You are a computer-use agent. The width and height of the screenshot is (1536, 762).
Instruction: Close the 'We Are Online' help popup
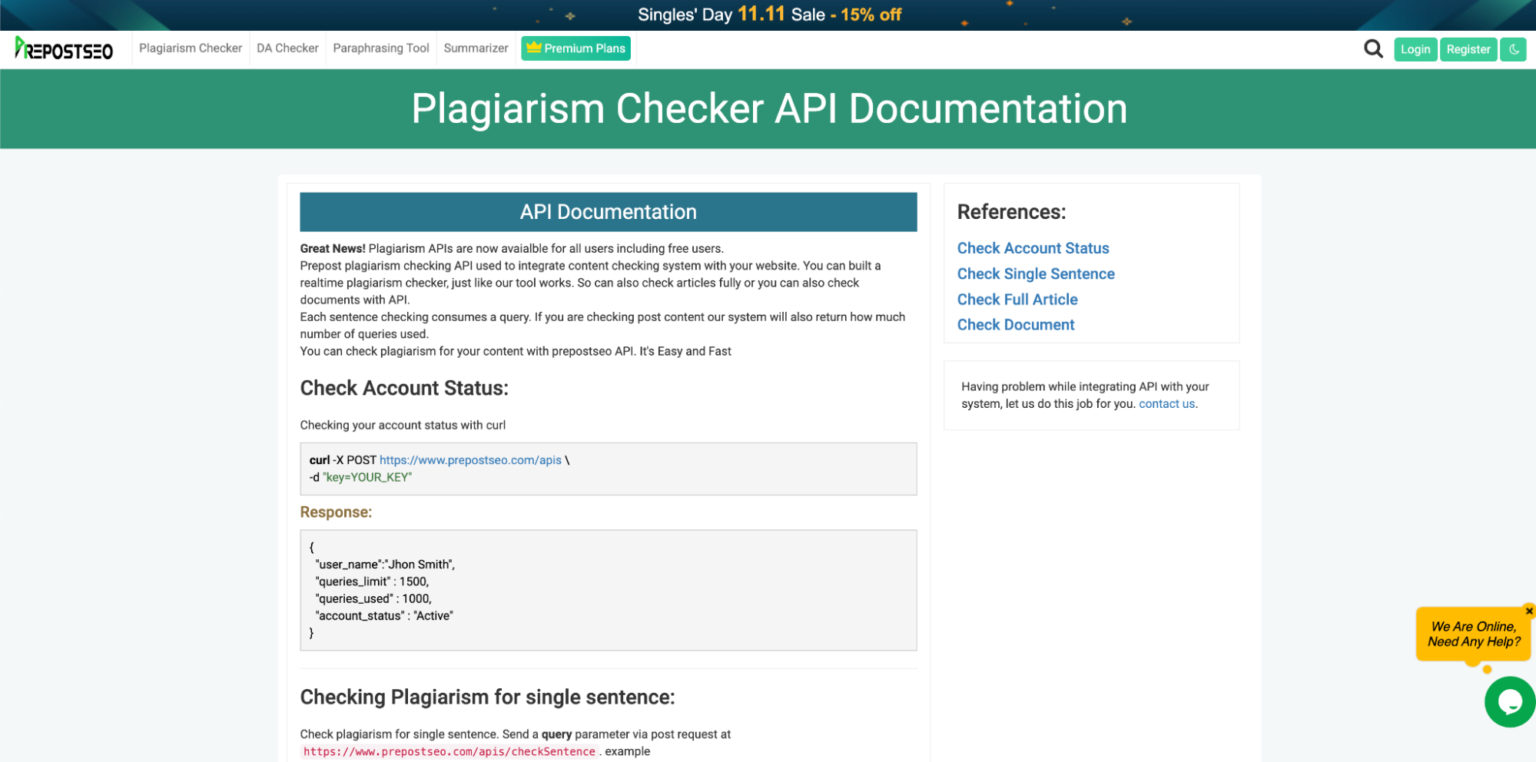(1529, 611)
